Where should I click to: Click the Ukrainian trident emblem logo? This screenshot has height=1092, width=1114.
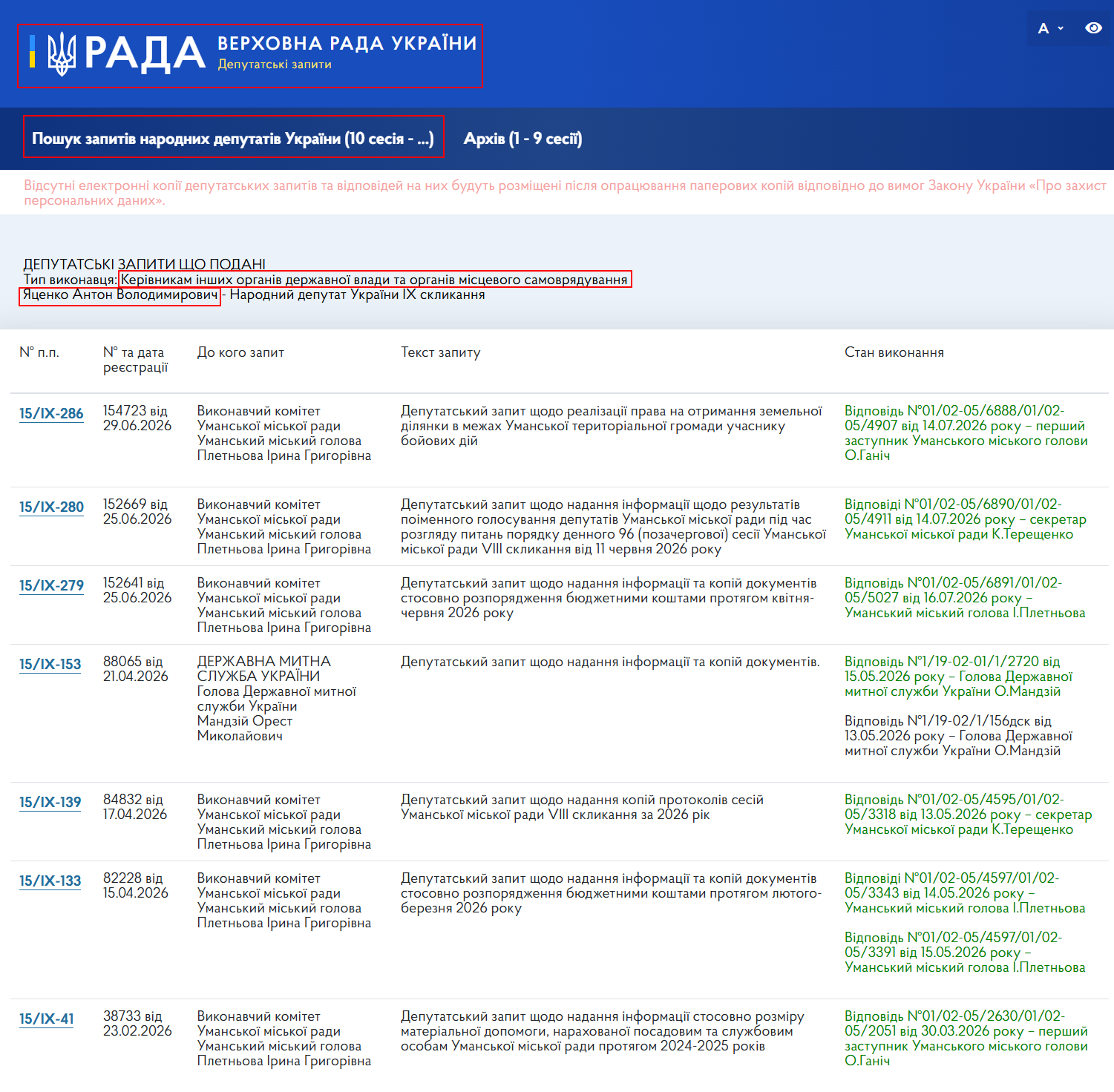coord(62,54)
